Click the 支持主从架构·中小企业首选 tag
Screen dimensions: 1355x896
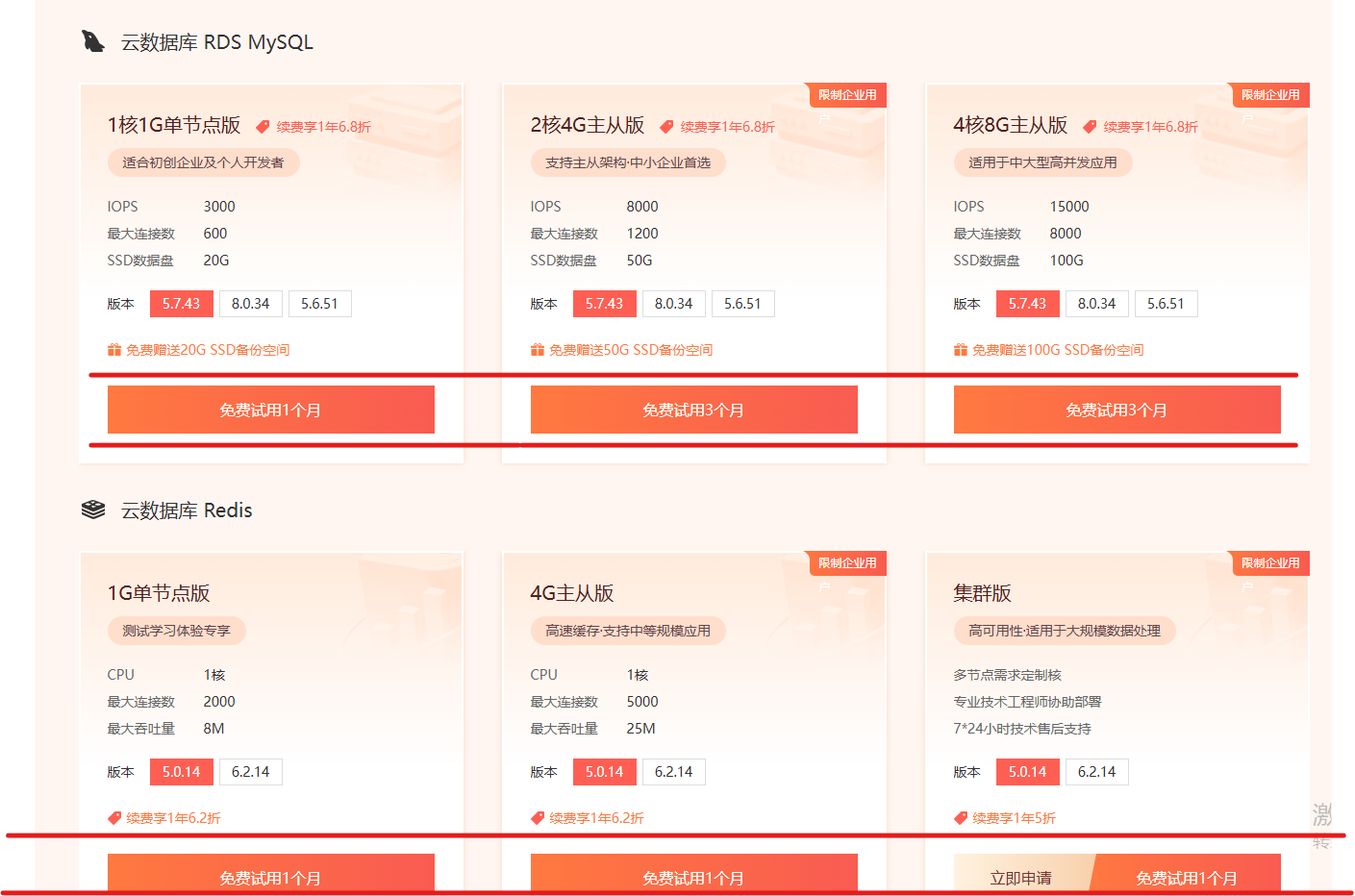[x=628, y=162]
